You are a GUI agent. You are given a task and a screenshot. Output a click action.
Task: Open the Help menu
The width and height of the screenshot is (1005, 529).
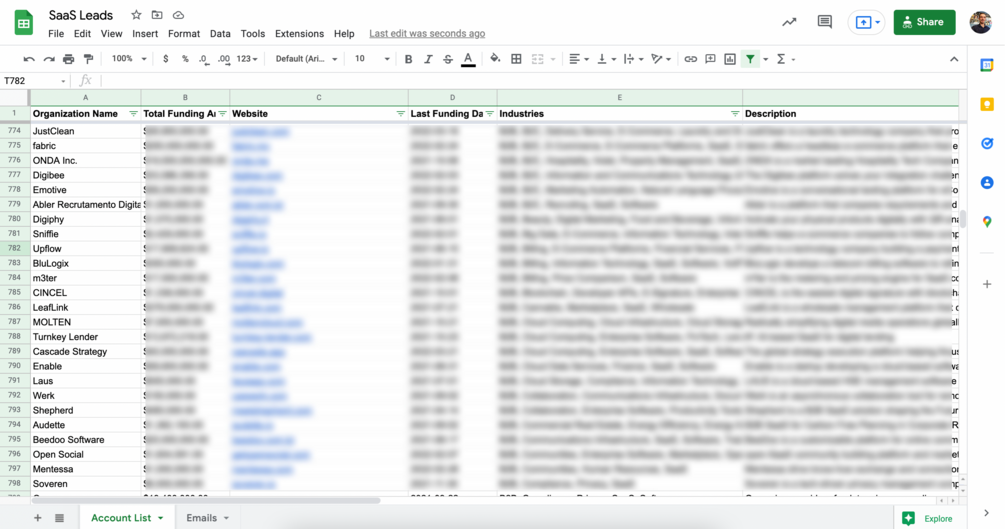tap(344, 33)
